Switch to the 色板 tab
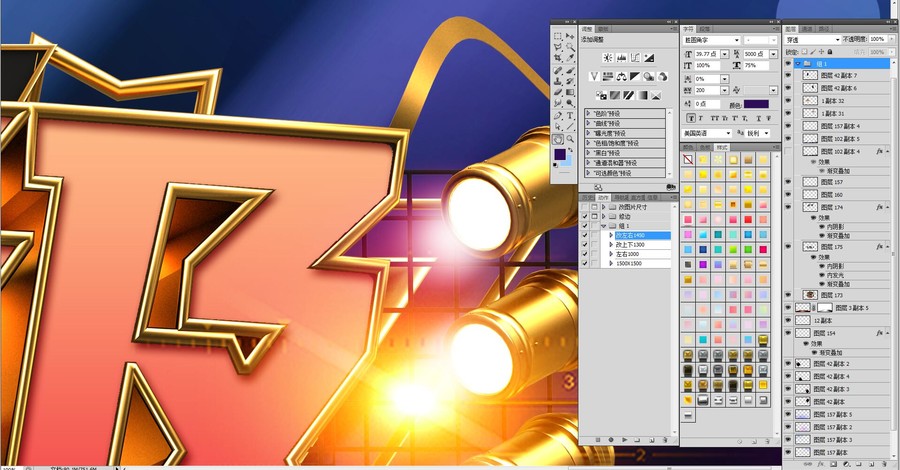Screen dimensions: 900x470 [x=705, y=147]
